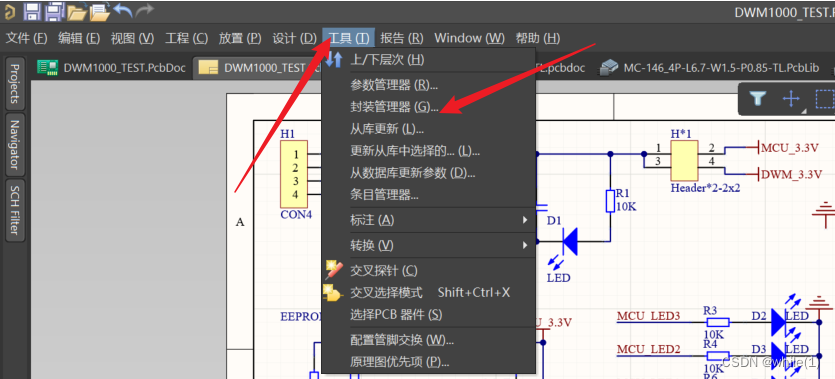Click the CON4 component label text
Image resolution: width=835 pixels, height=379 pixels.
[296, 215]
